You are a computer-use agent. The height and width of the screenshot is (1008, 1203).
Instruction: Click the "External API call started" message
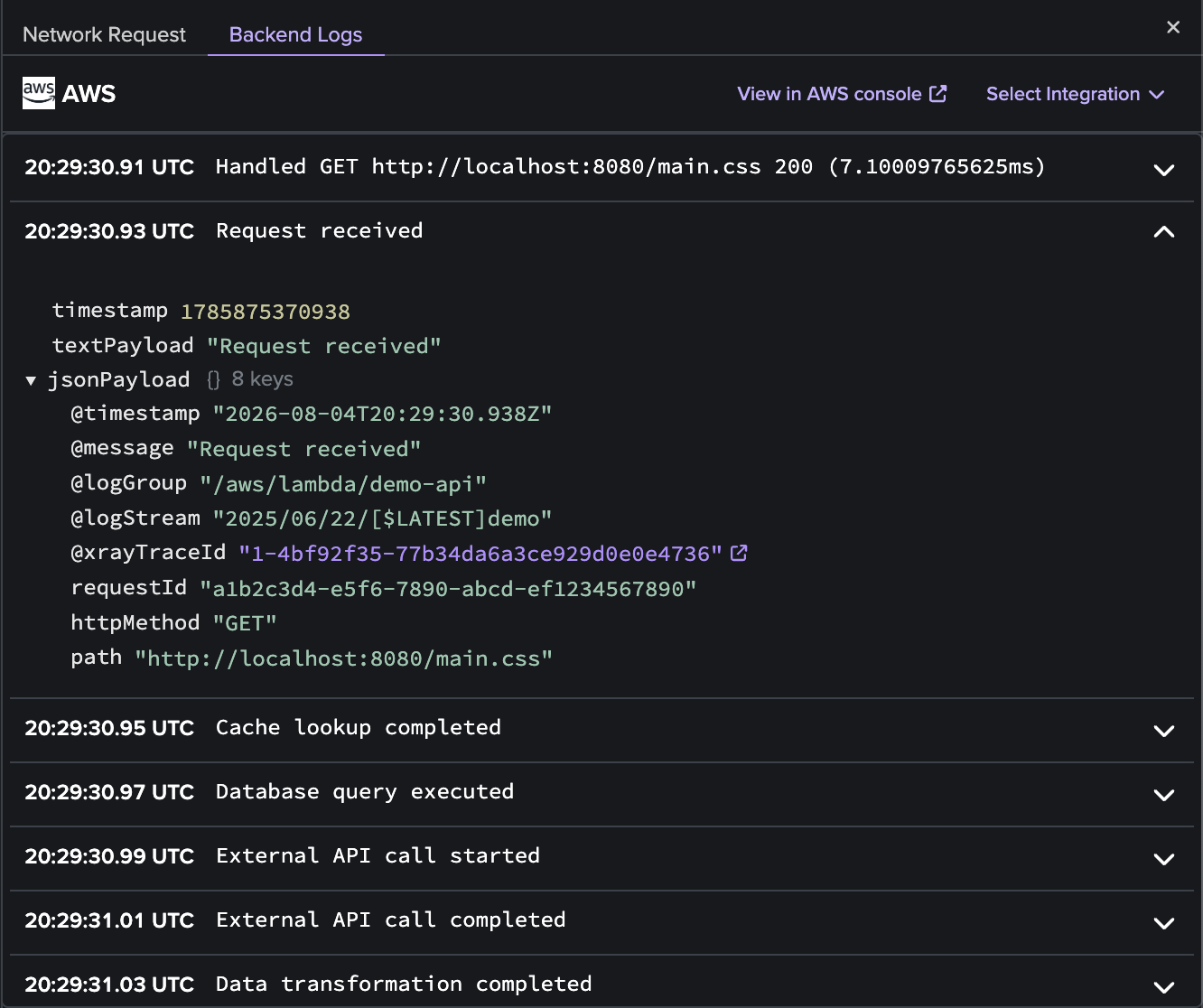(378, 856)
